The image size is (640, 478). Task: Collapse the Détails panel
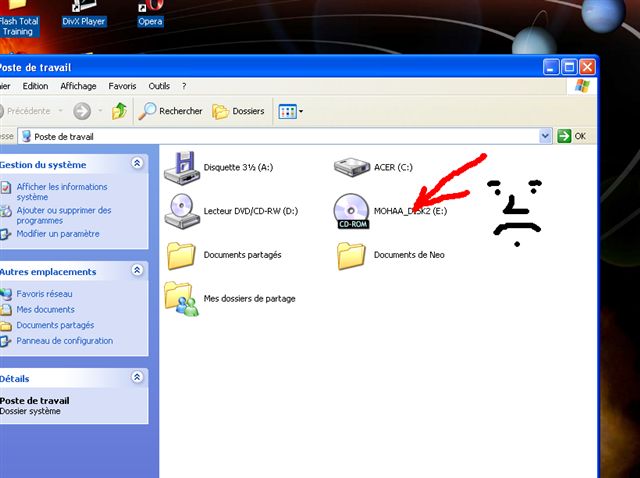click(137, 377)
